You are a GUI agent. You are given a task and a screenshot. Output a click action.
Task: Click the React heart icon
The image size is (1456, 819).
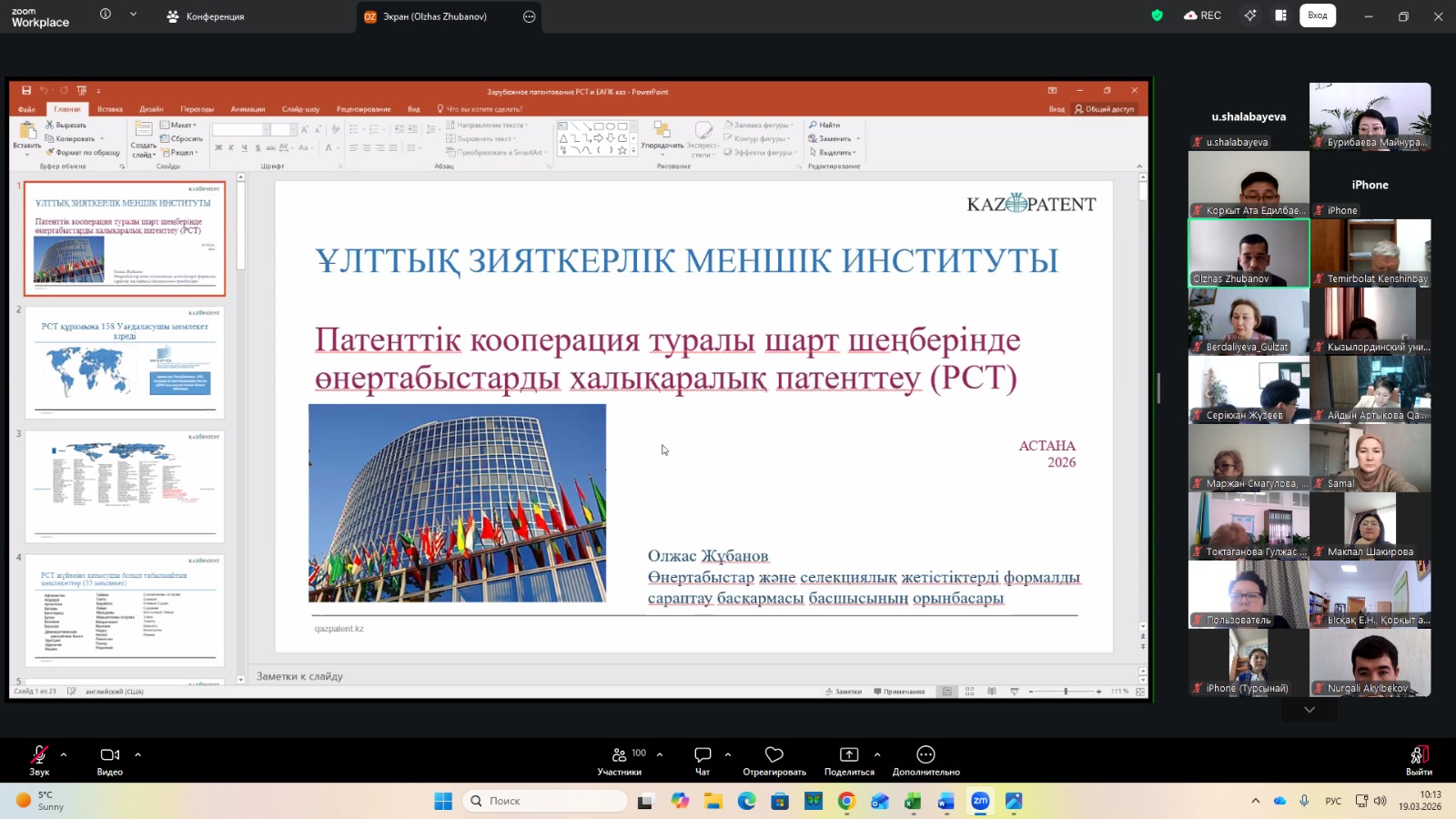[x=773, y=755]
